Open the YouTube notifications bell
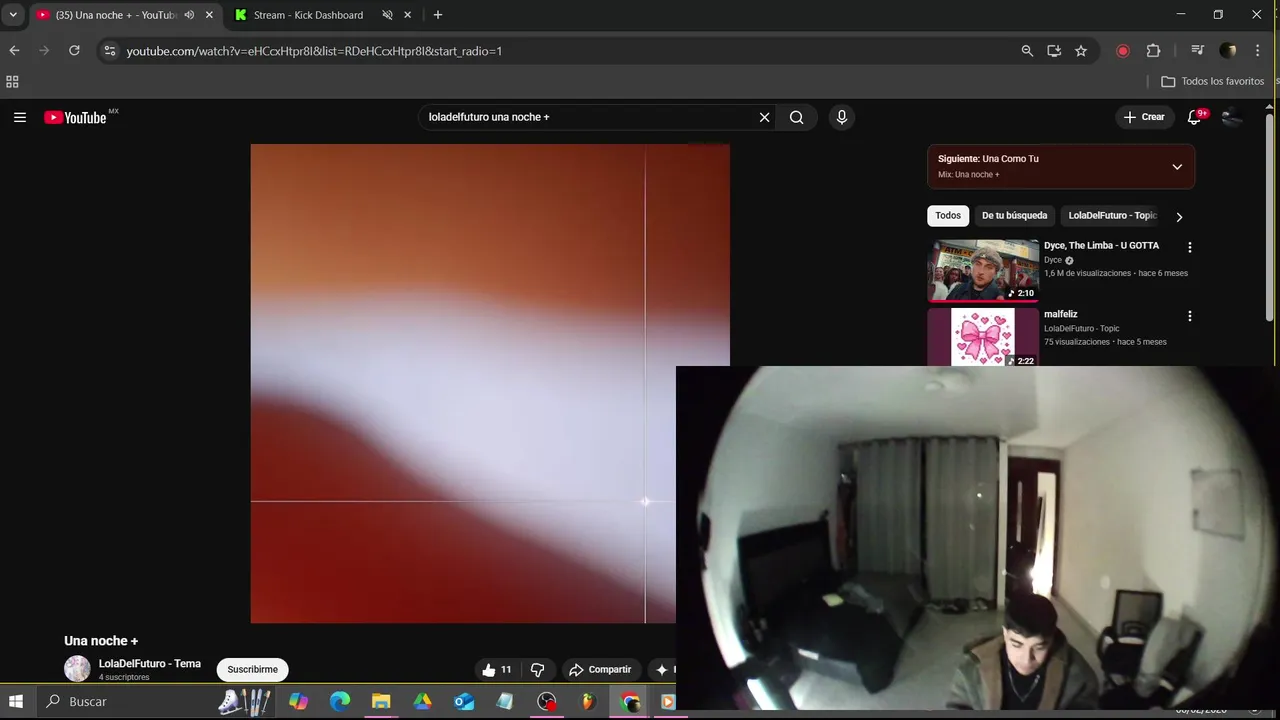 click(1194, 117)
